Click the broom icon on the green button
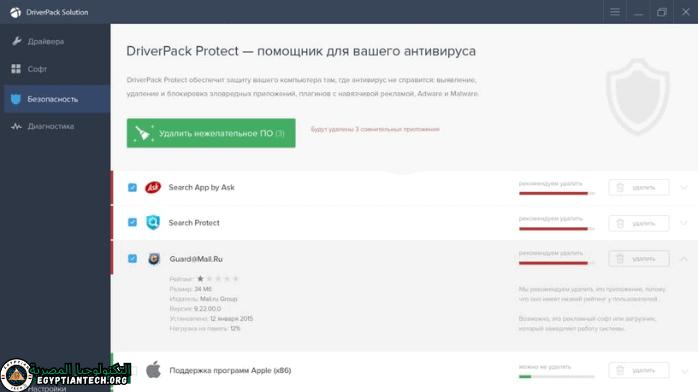This screenshot has width=698, height=392. pos(143,133)
